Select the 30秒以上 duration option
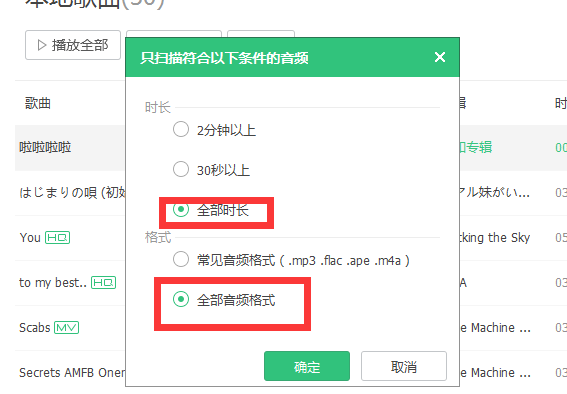The height and width of the screenshot is (394, 567). (181, 169)
